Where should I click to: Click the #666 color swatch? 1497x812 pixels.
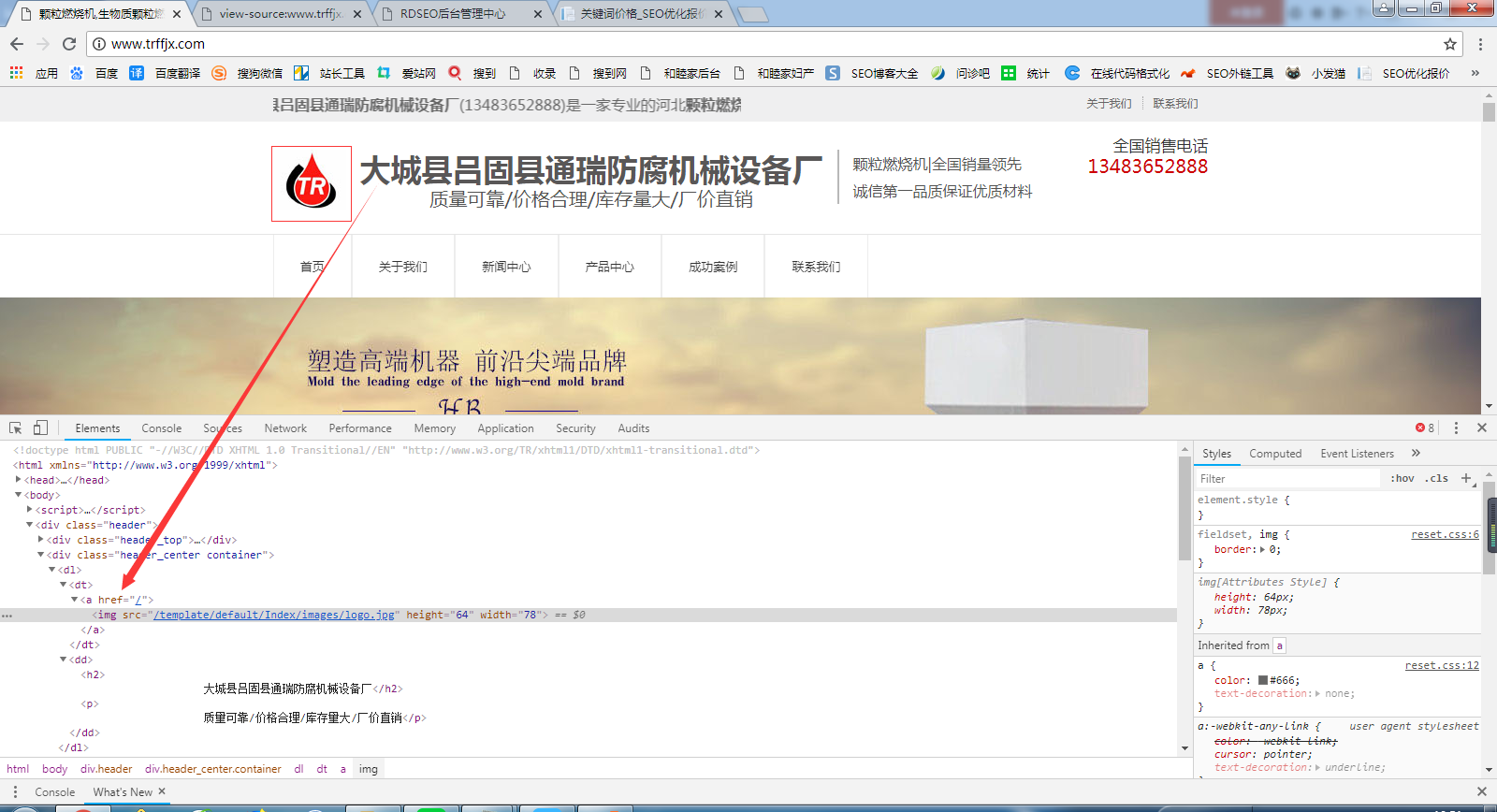tap(1262, 680)
